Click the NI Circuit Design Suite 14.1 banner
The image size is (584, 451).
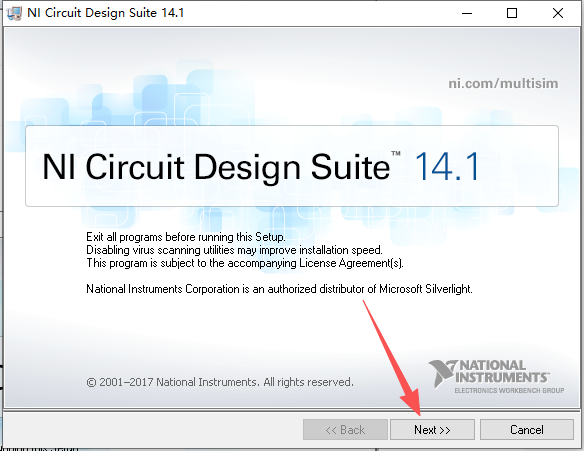pyautogui.click(x=292, y=166)
